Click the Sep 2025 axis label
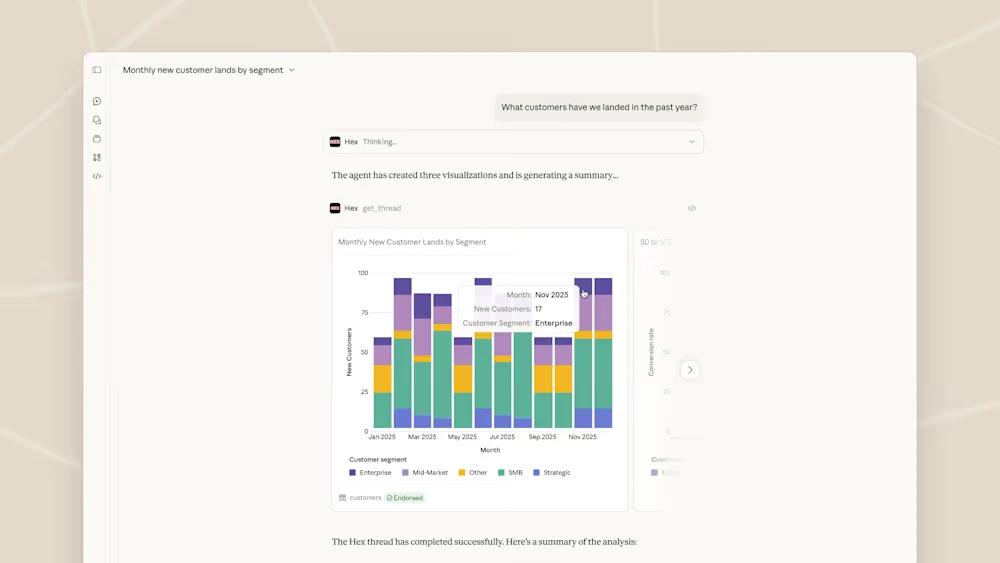This screenshot has width=1000, height=563. (542, 437)
